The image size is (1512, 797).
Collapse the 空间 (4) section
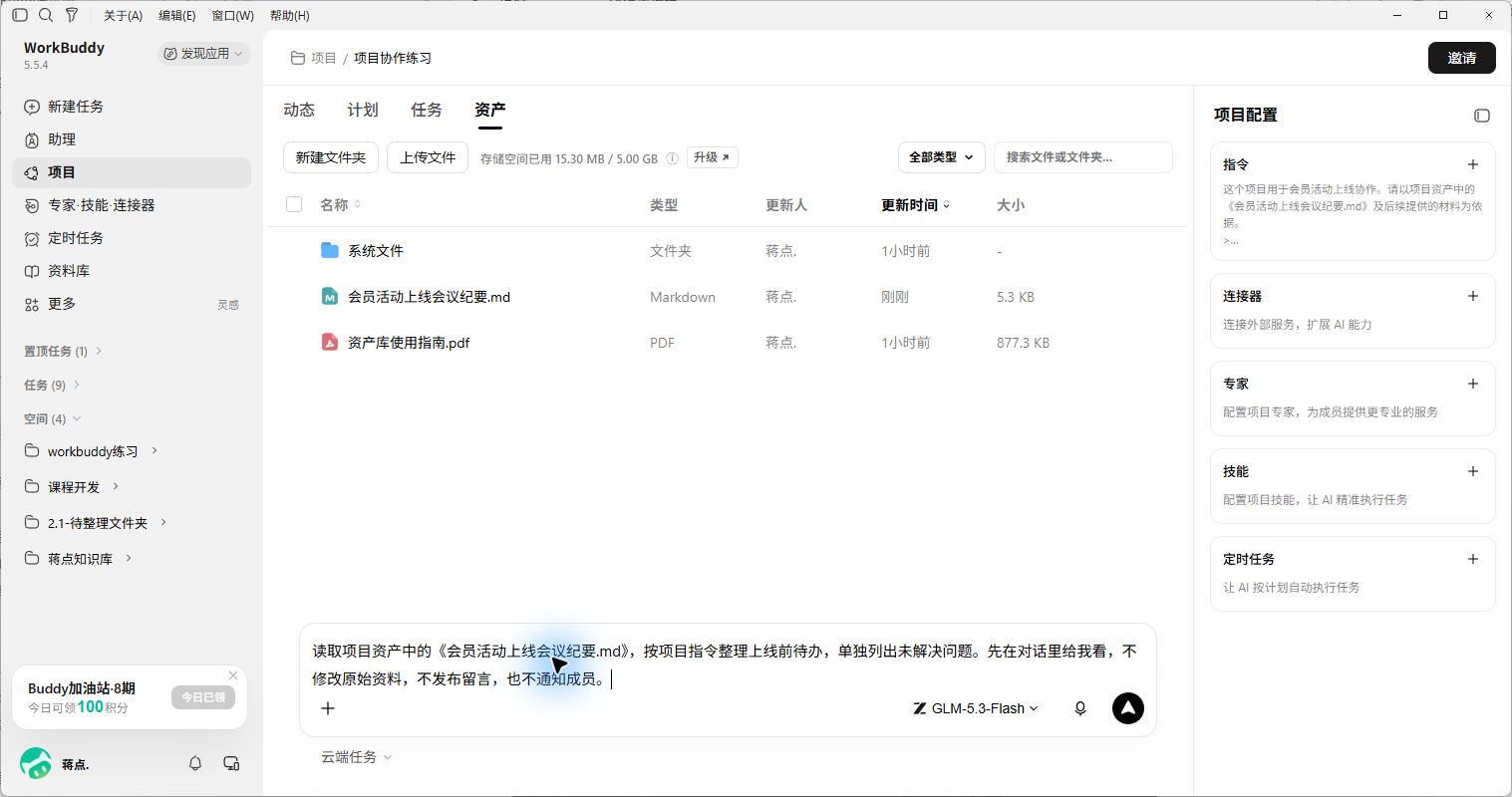point(52,418)
